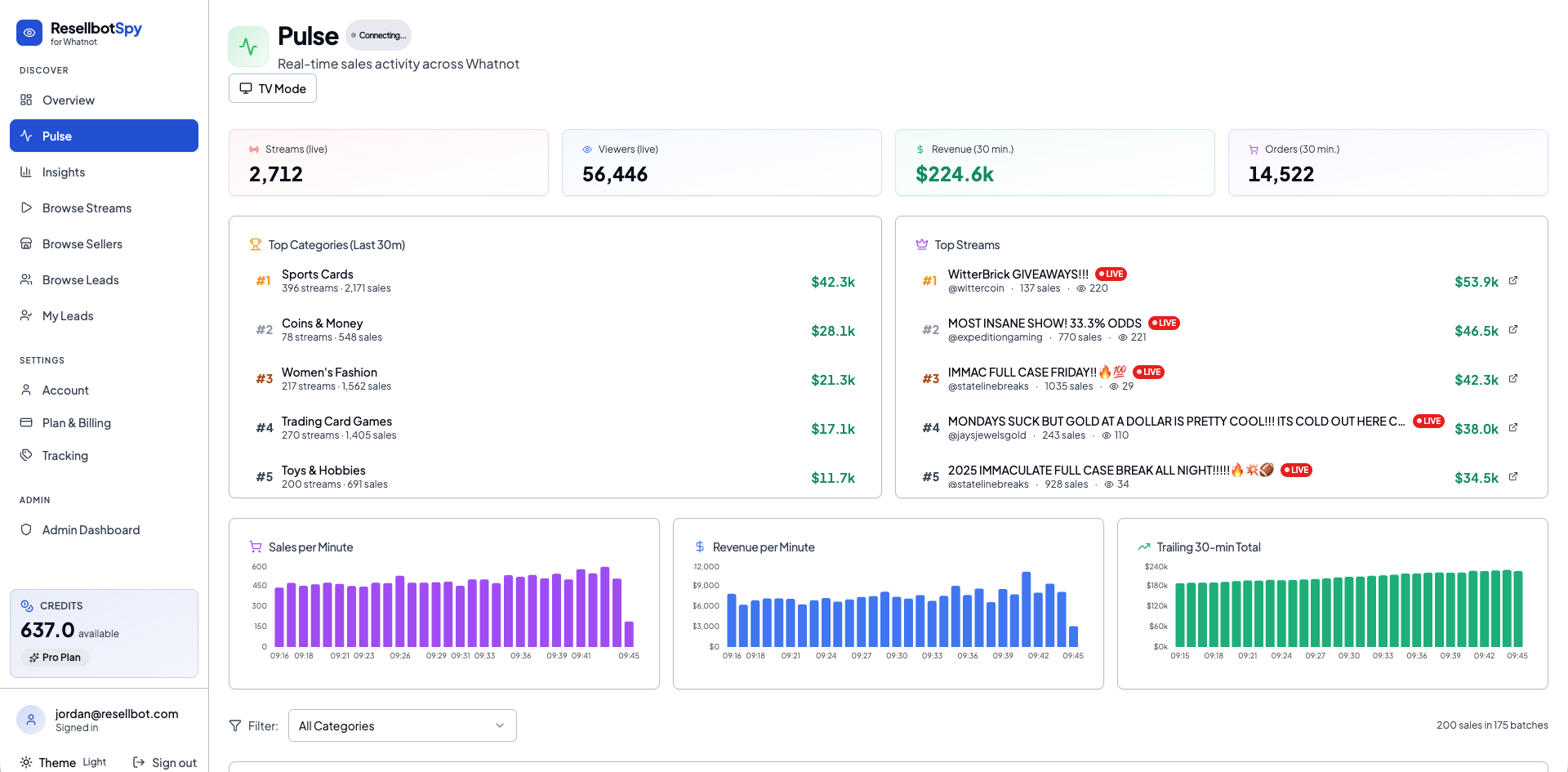Open the All Categories filter dropdown
The width and height of the screenshot is (1568, 772).
click(x=401, y=725)
